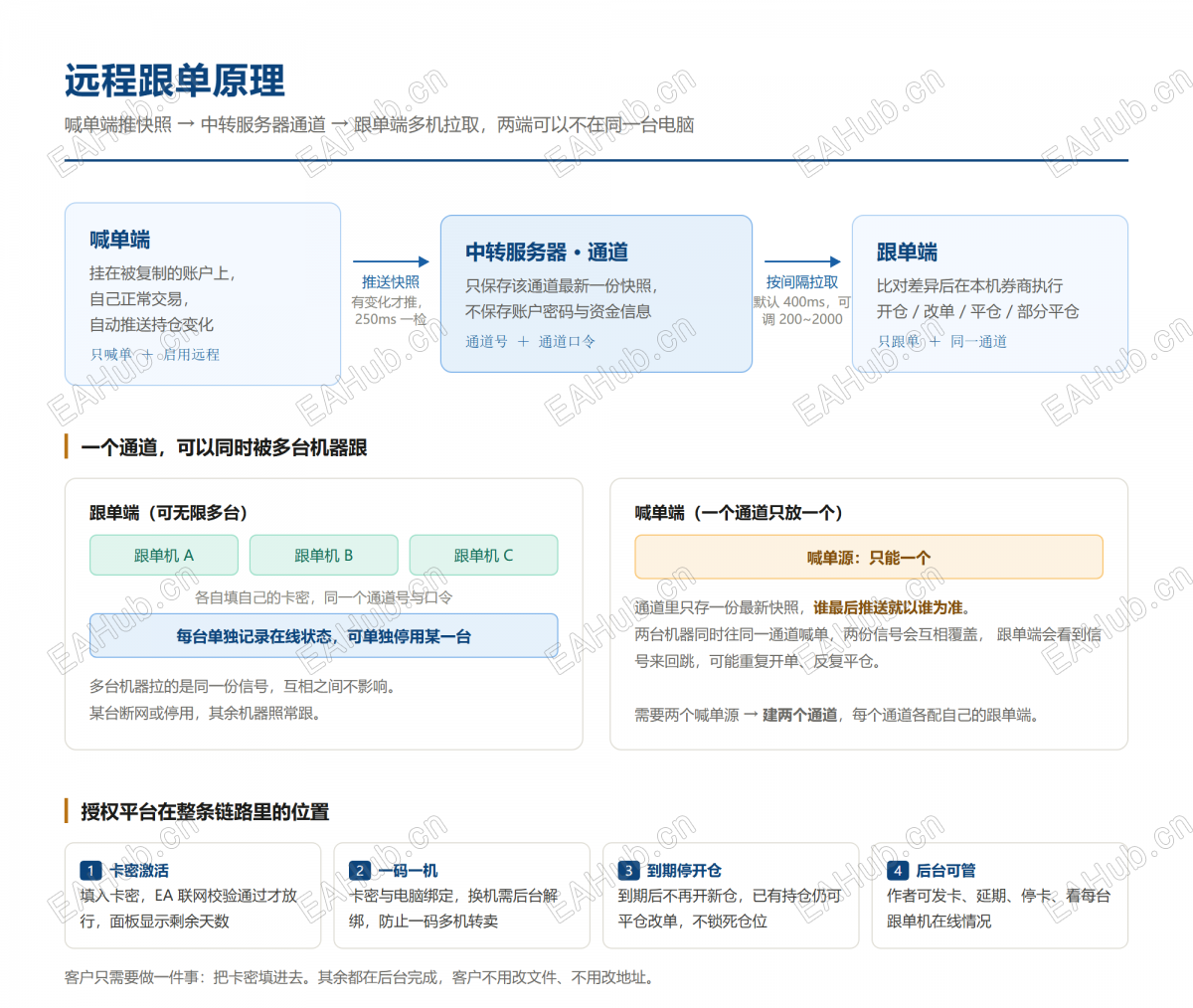Click the line 挂在被复制的账户上
This screenshot has height=1008, width=1193.
tap(163, 273)
